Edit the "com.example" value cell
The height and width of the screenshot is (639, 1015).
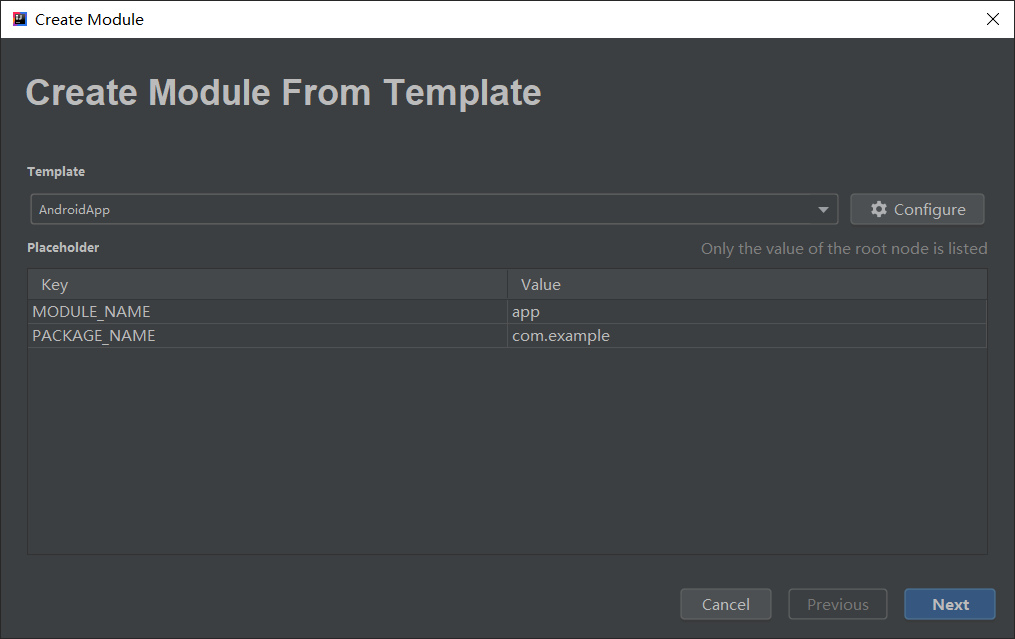560,336
